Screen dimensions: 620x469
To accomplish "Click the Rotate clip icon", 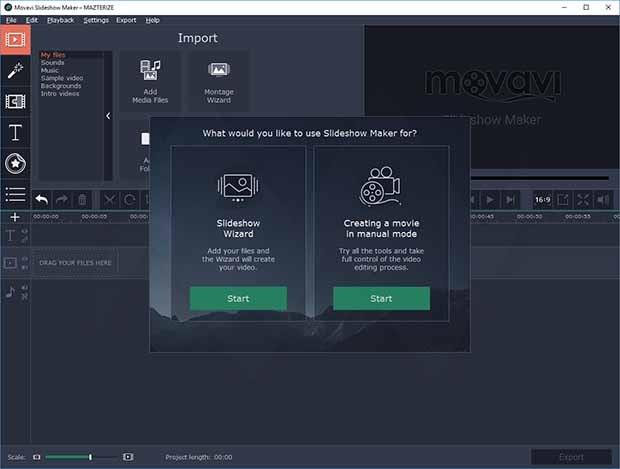I will [129, 200].
